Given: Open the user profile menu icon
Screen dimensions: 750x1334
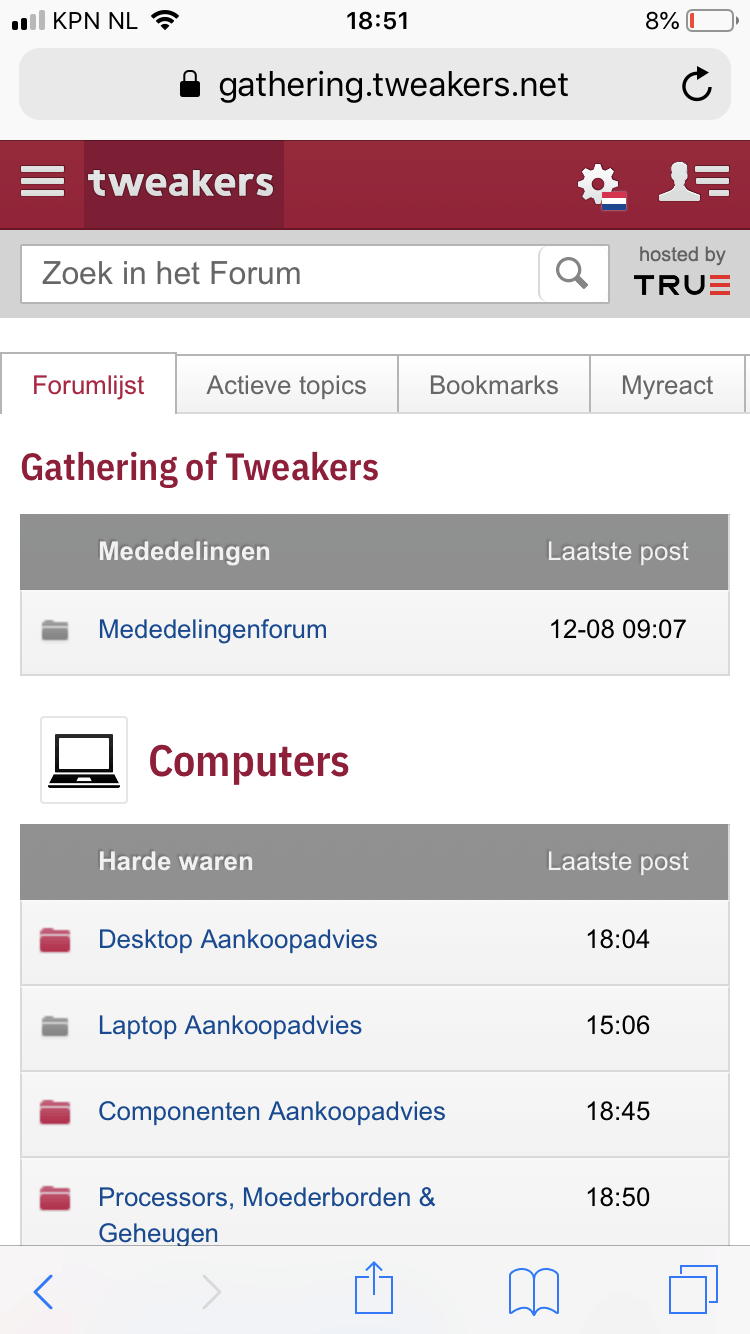Looking at the screenshot, I should point(693,182).
